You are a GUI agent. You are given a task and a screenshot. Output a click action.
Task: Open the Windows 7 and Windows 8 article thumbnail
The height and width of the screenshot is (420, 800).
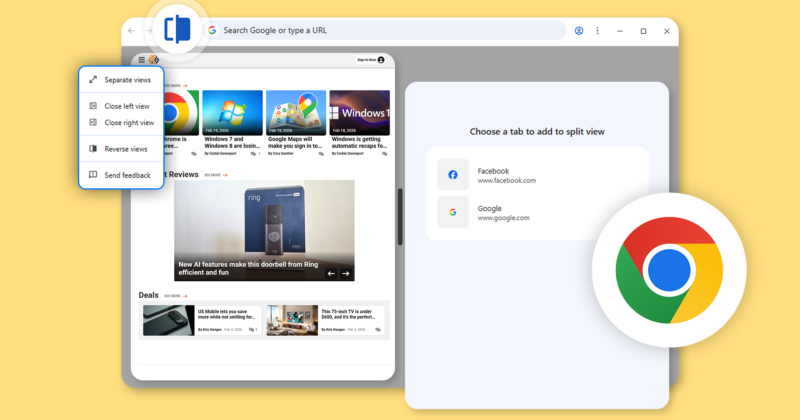tap(232, 112)
